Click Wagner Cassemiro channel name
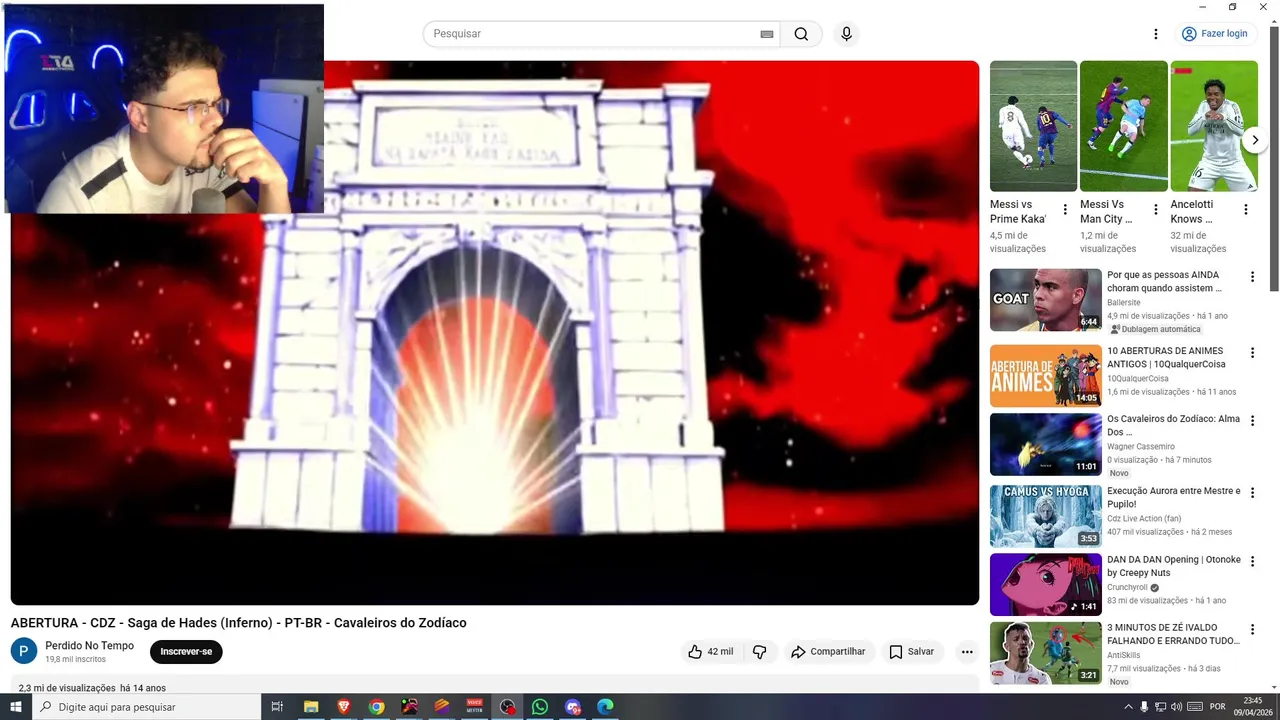 [x=1141, y=447]
